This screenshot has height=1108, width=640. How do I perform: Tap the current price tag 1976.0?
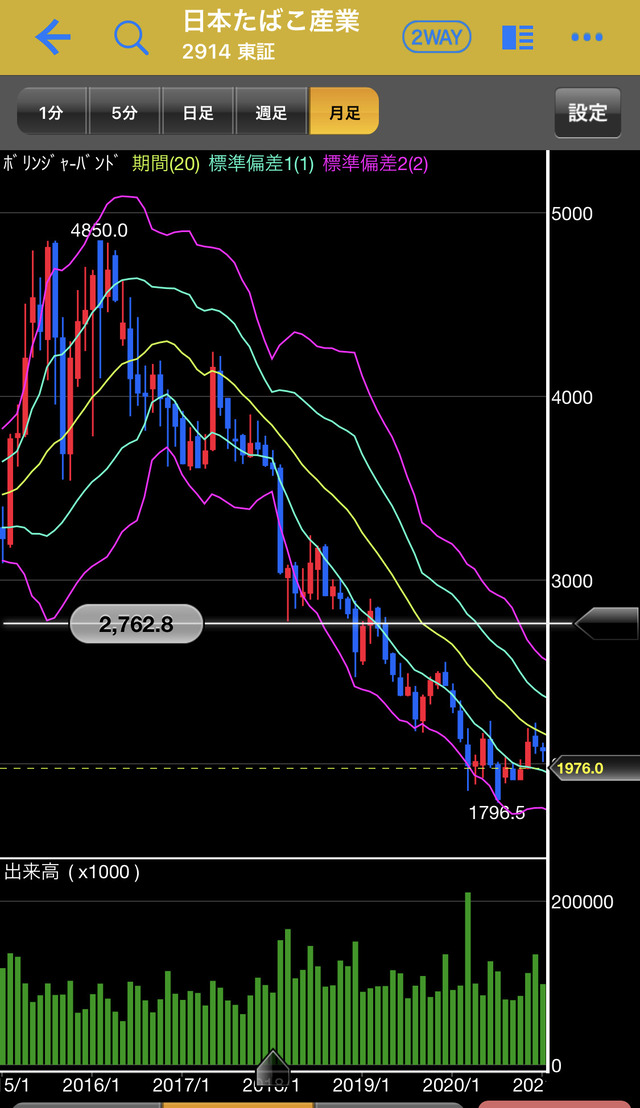(x=593, y=768)
